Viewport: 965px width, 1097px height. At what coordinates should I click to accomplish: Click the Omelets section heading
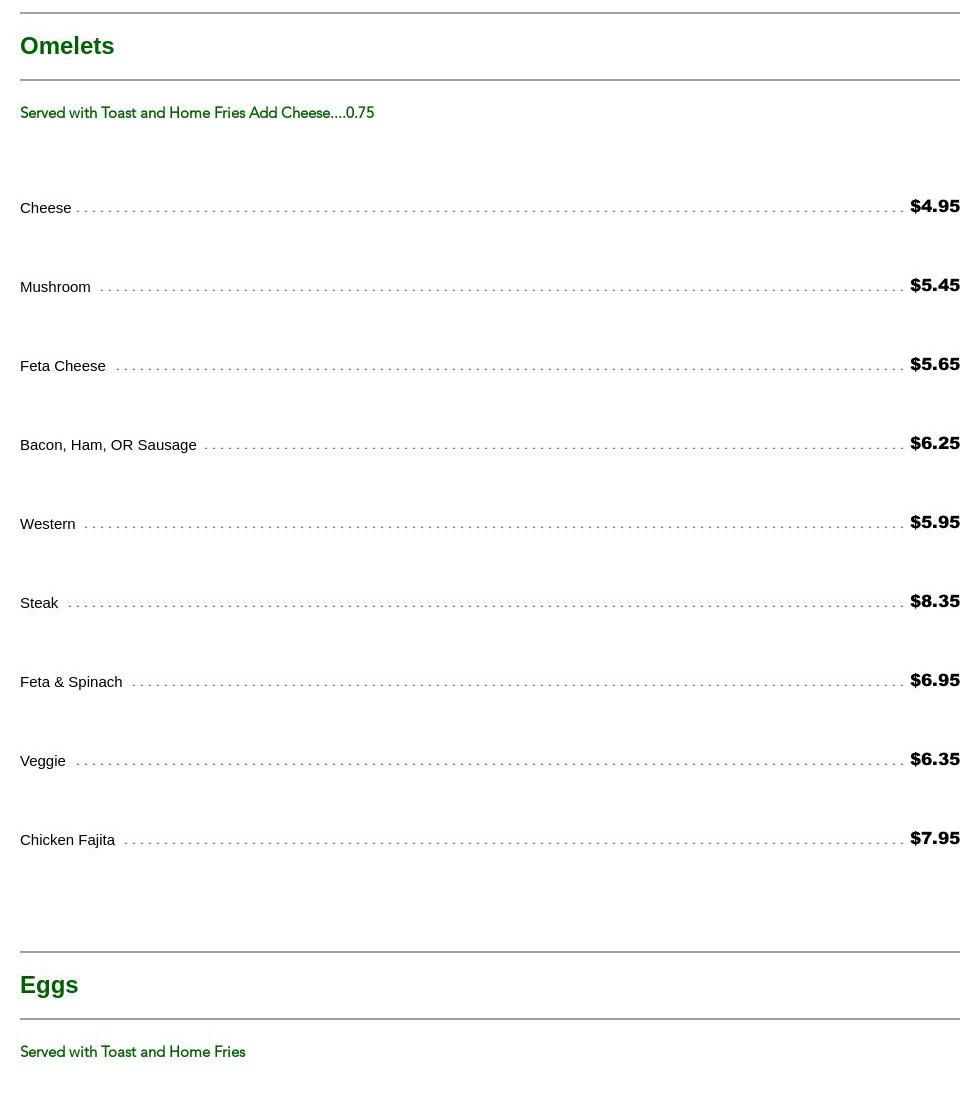(67, 46)
